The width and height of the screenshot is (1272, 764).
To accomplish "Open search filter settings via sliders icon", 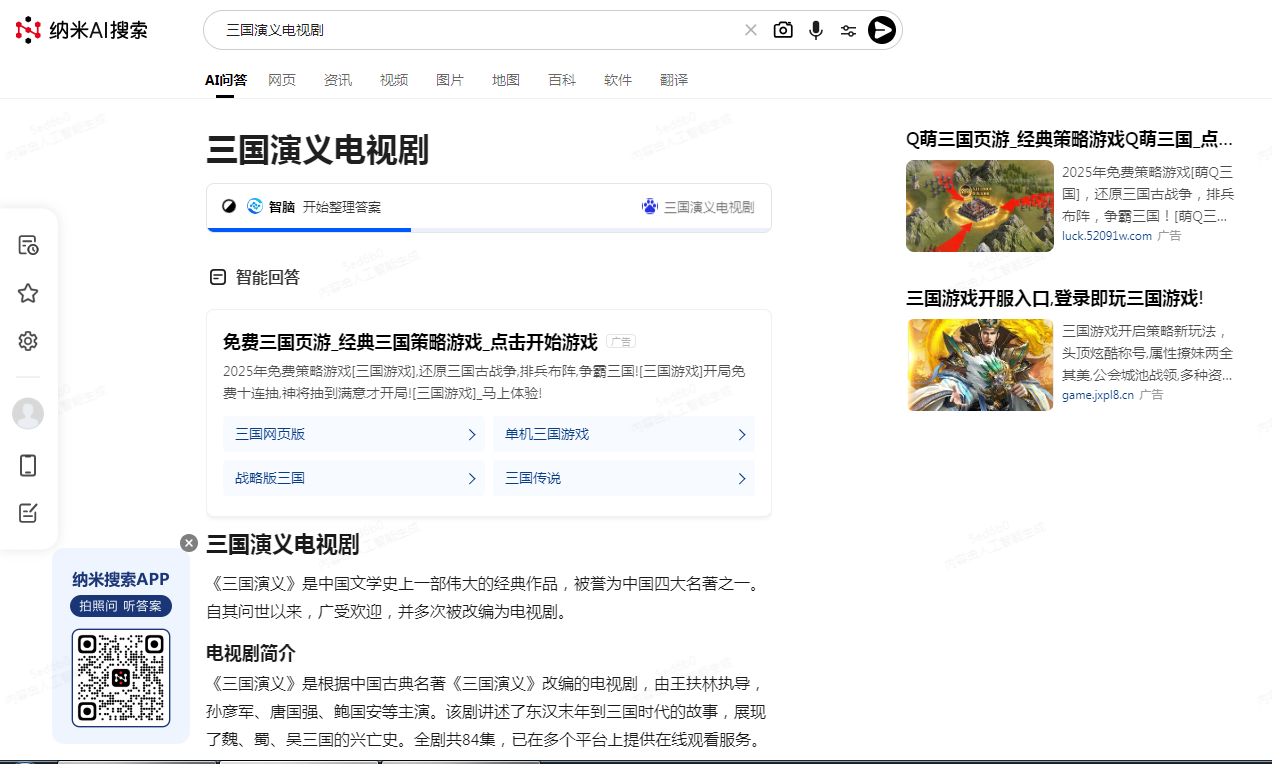I will pyautogui.click(x=848, y=30).
